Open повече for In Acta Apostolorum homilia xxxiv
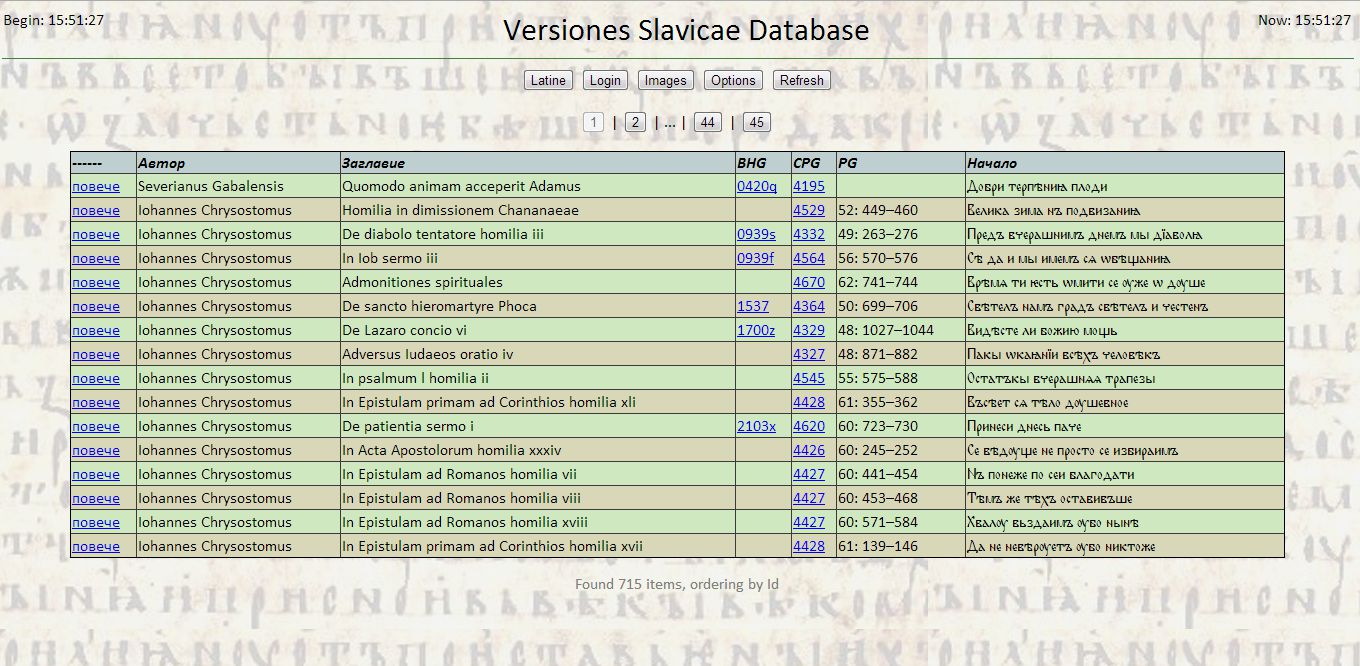1360x666 pixels. (96, 450)
